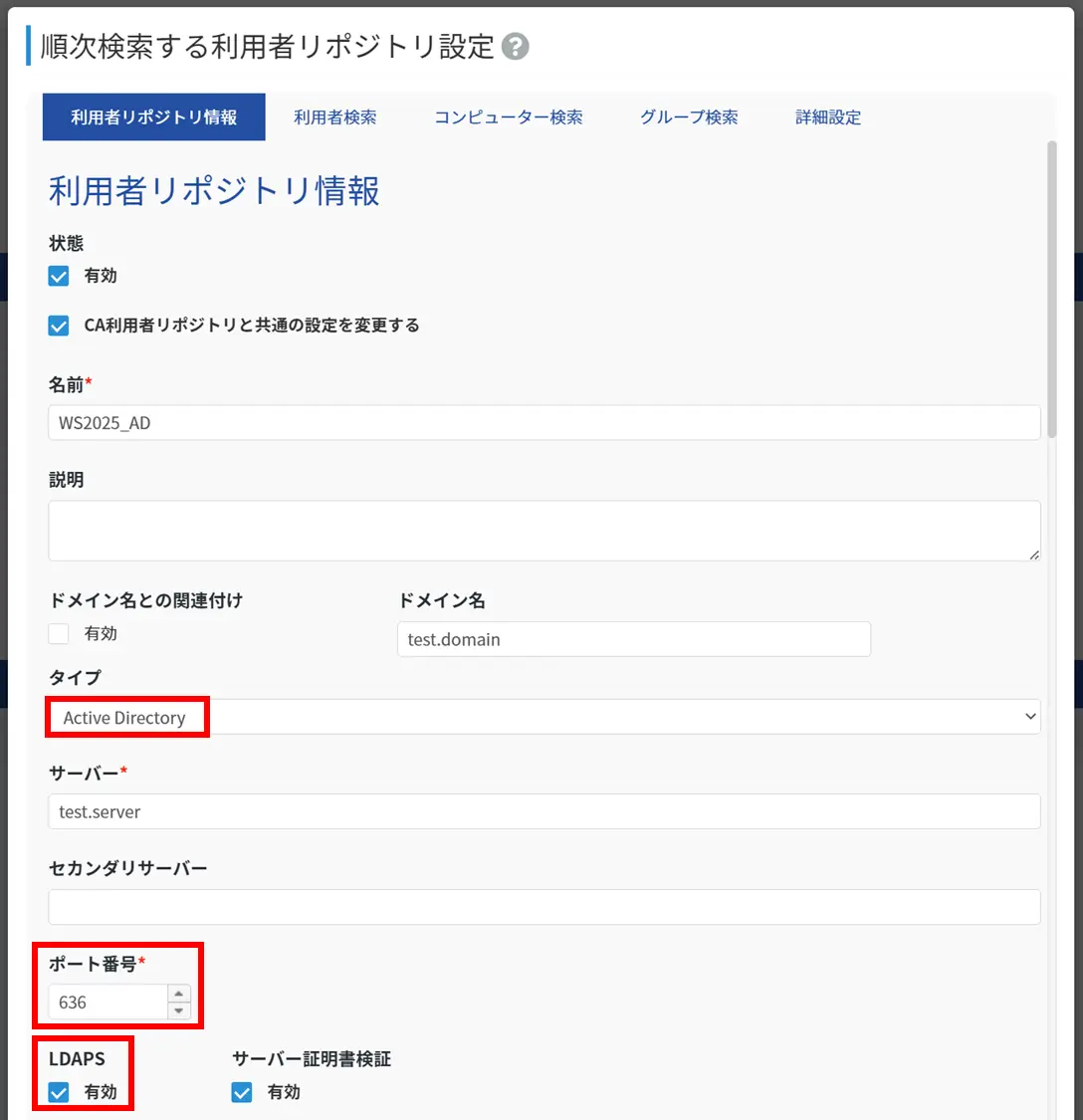Focus the 説明 text area
Image resolution: width=1083 pixels, height=1120 pixels.
coord(544,531)
